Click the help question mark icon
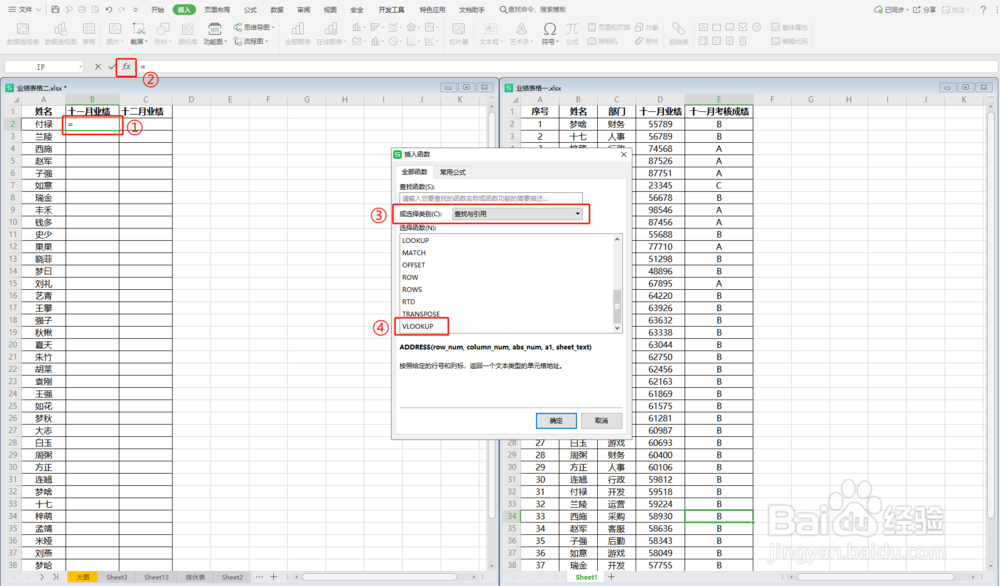 [x=983, y=10]
